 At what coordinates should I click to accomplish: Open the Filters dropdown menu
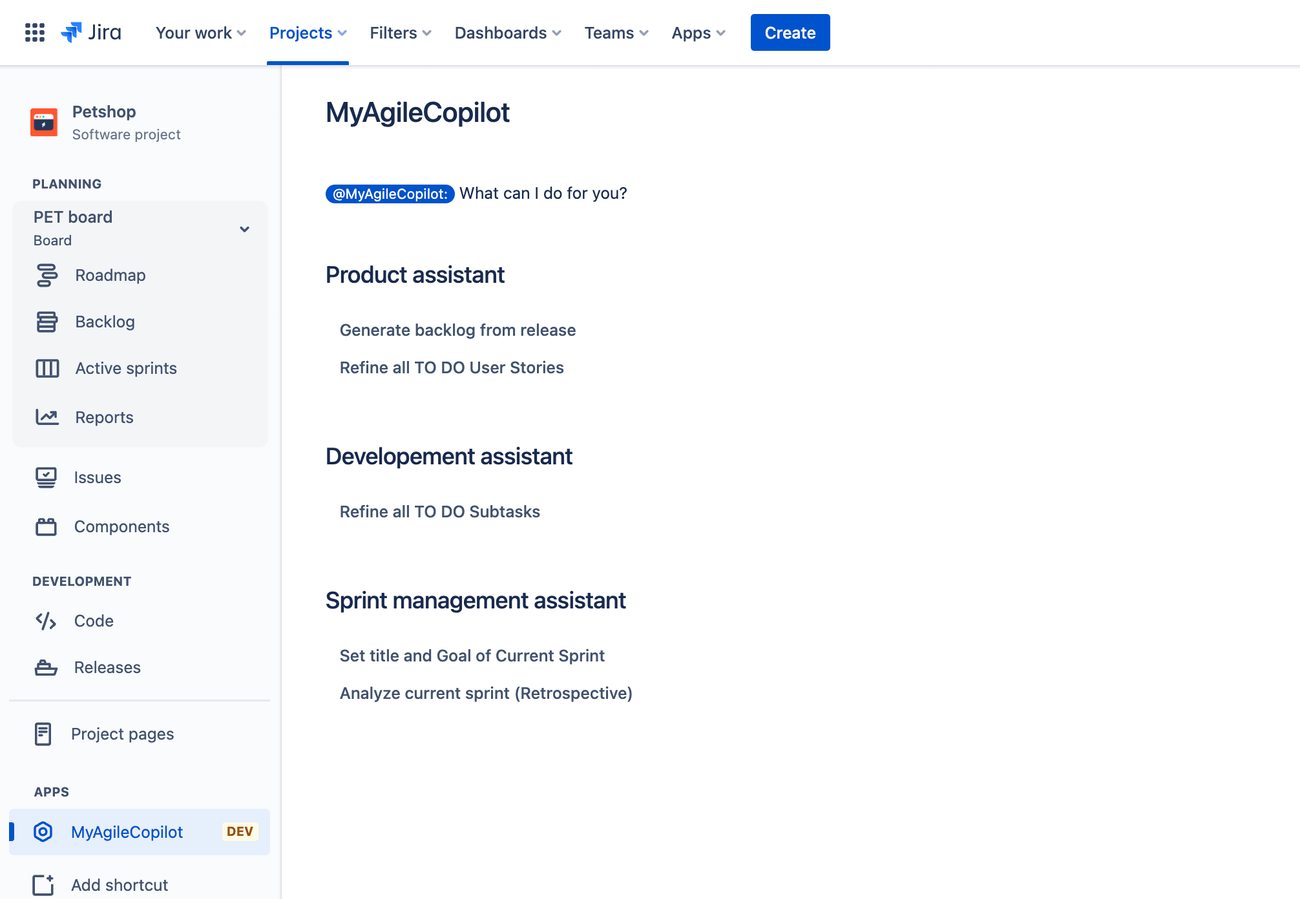pyautogui.click(x=401, y=33)
